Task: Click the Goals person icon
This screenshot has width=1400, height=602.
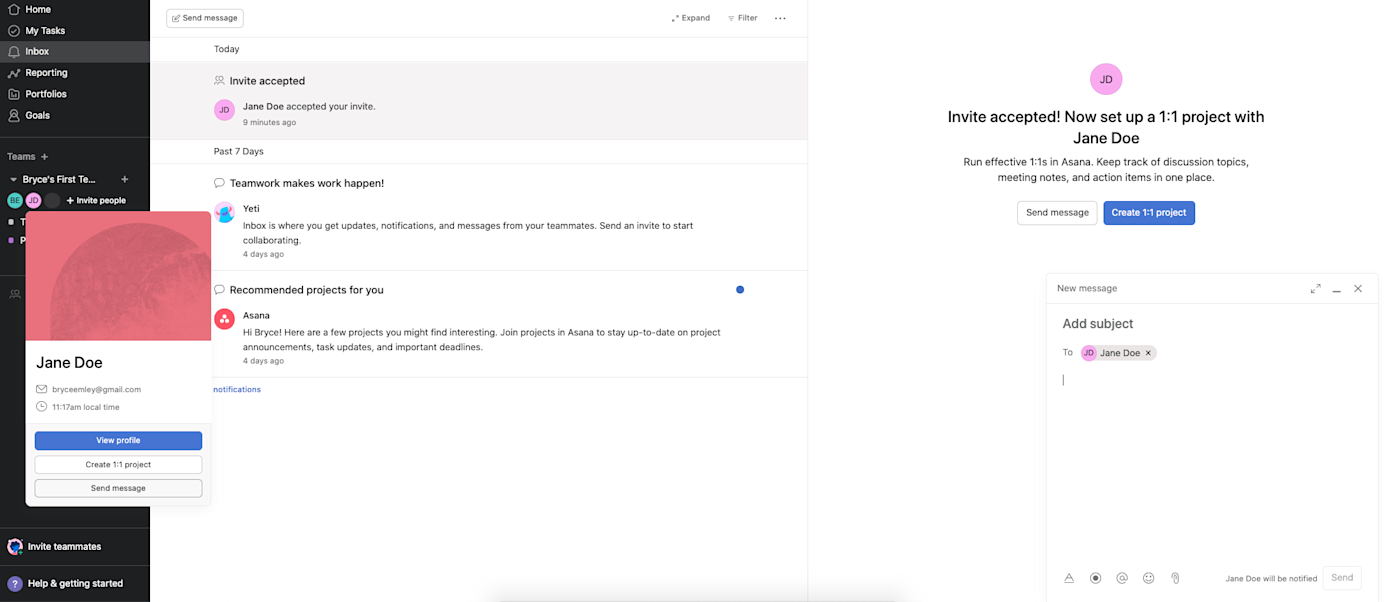Action: pos(14,115)
